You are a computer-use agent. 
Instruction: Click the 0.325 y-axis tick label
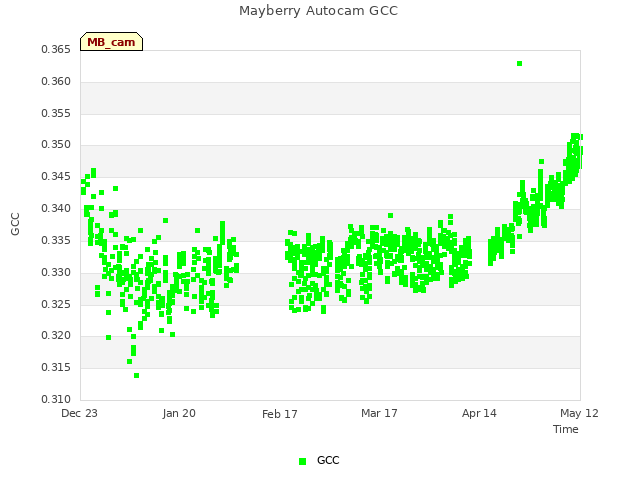pos(56,304)
